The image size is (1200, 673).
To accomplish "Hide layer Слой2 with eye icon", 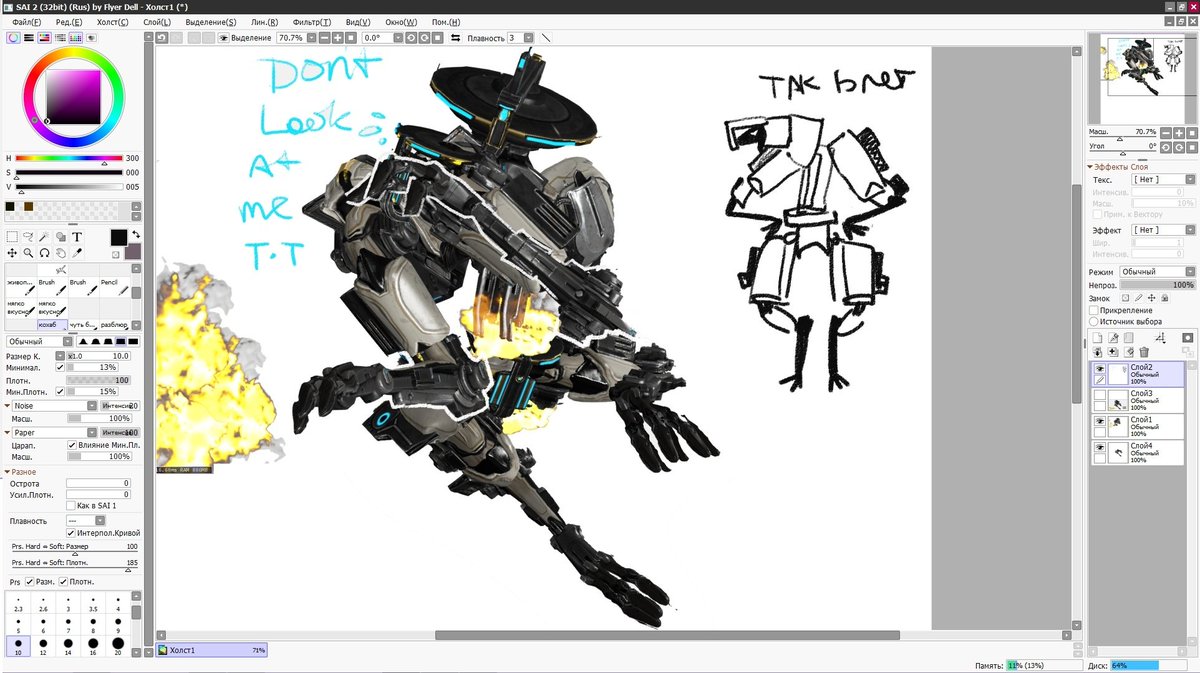I will pos(1100,369).
